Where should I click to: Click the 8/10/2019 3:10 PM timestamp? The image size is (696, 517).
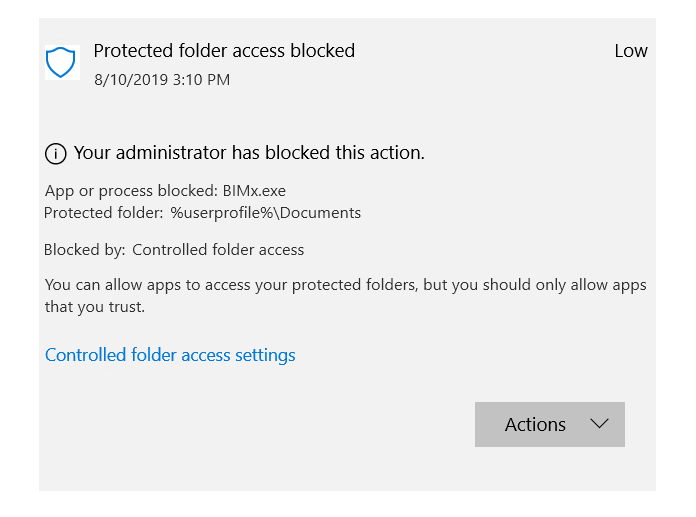pos(162,79)
